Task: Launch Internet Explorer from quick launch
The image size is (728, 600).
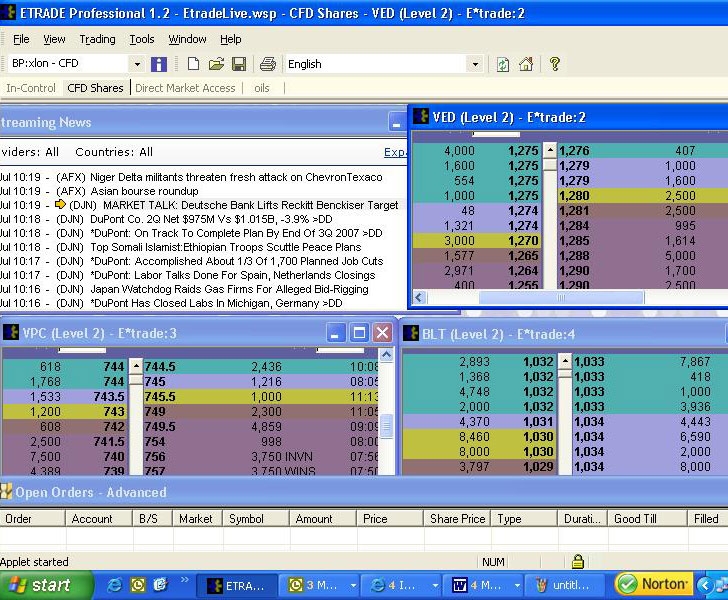Action: coord(114,585)
